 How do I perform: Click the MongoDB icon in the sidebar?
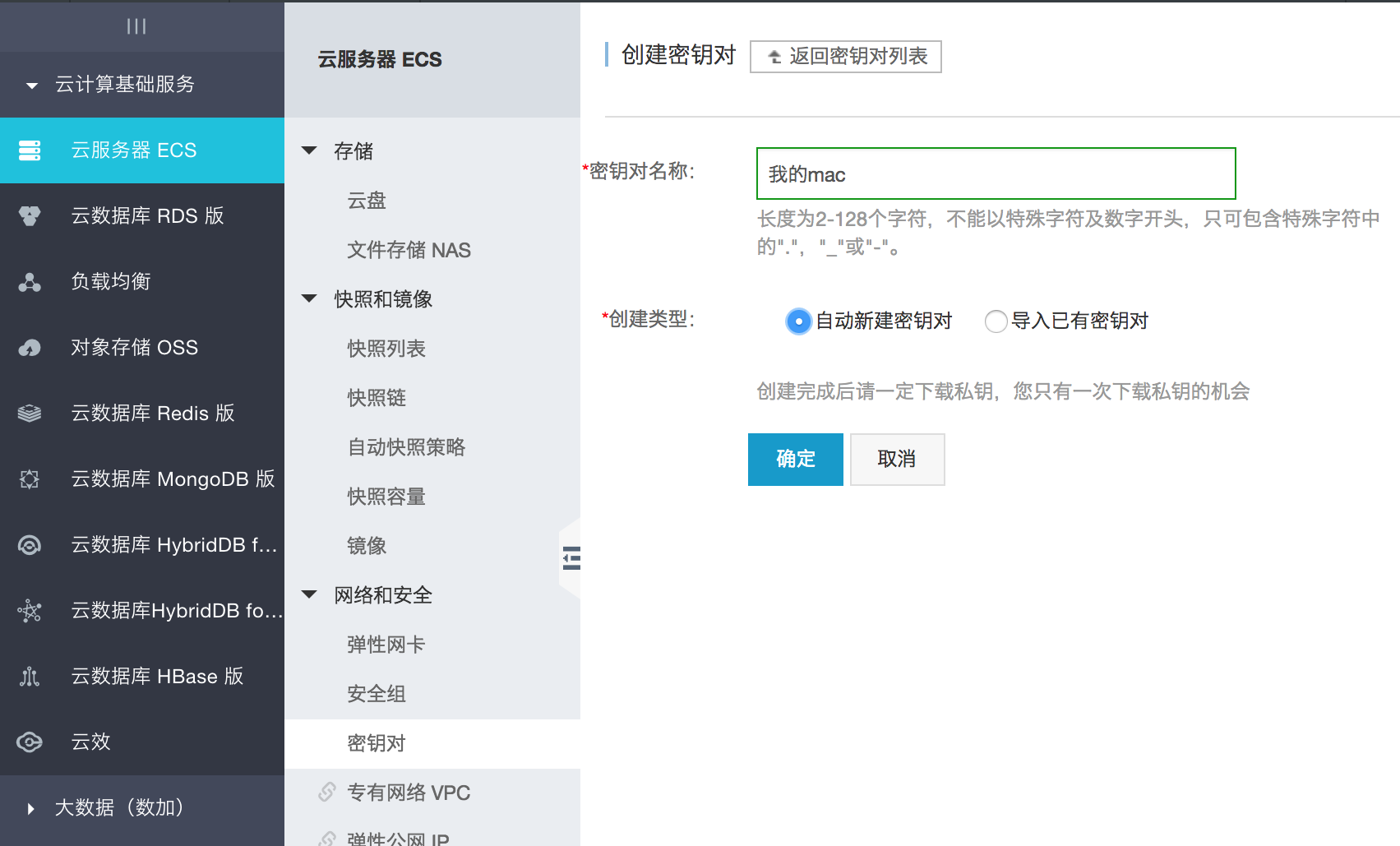click(30, 479)
